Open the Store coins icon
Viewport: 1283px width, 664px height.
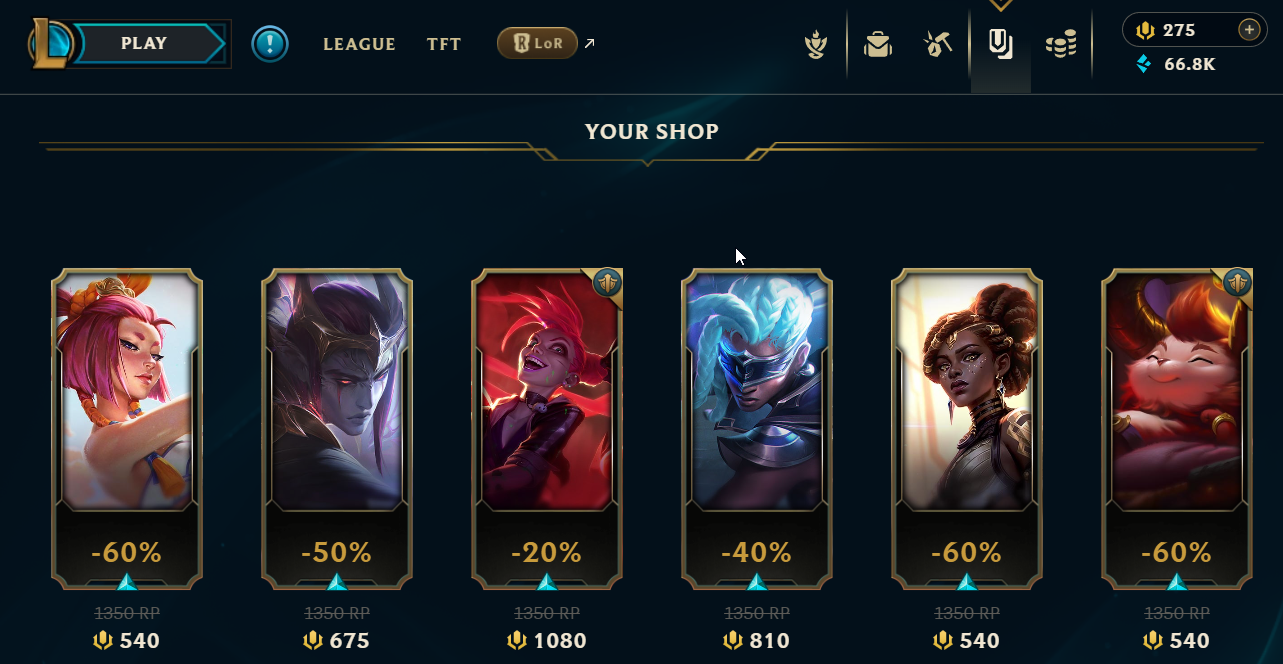(x=1061, y=44)
